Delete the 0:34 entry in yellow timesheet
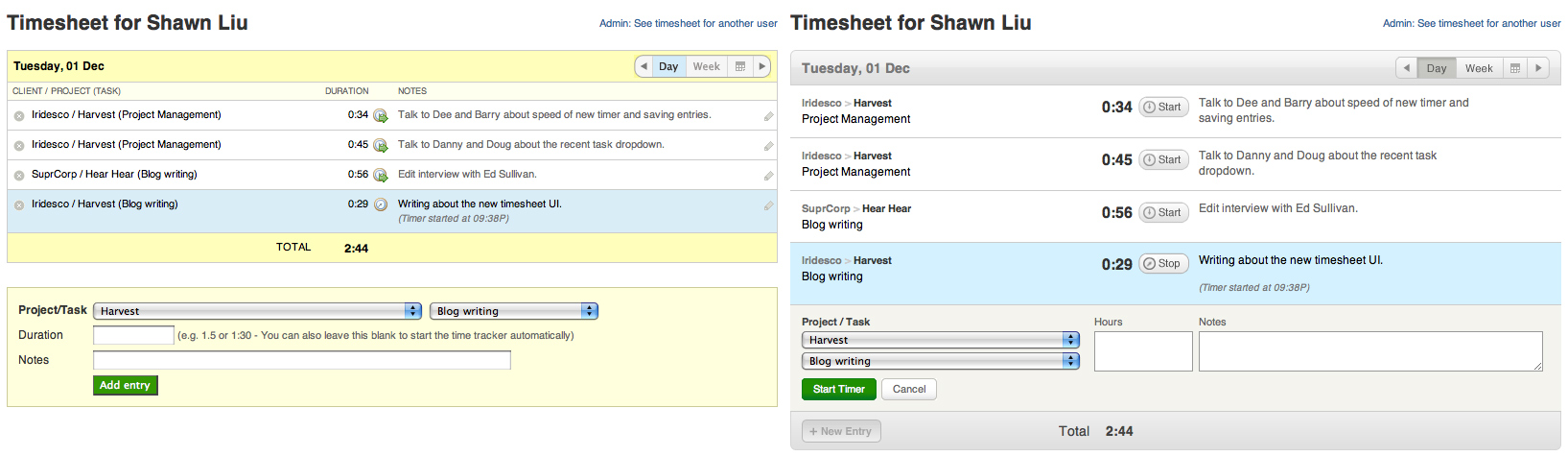The image size is (1568, 456). (19, 115)
